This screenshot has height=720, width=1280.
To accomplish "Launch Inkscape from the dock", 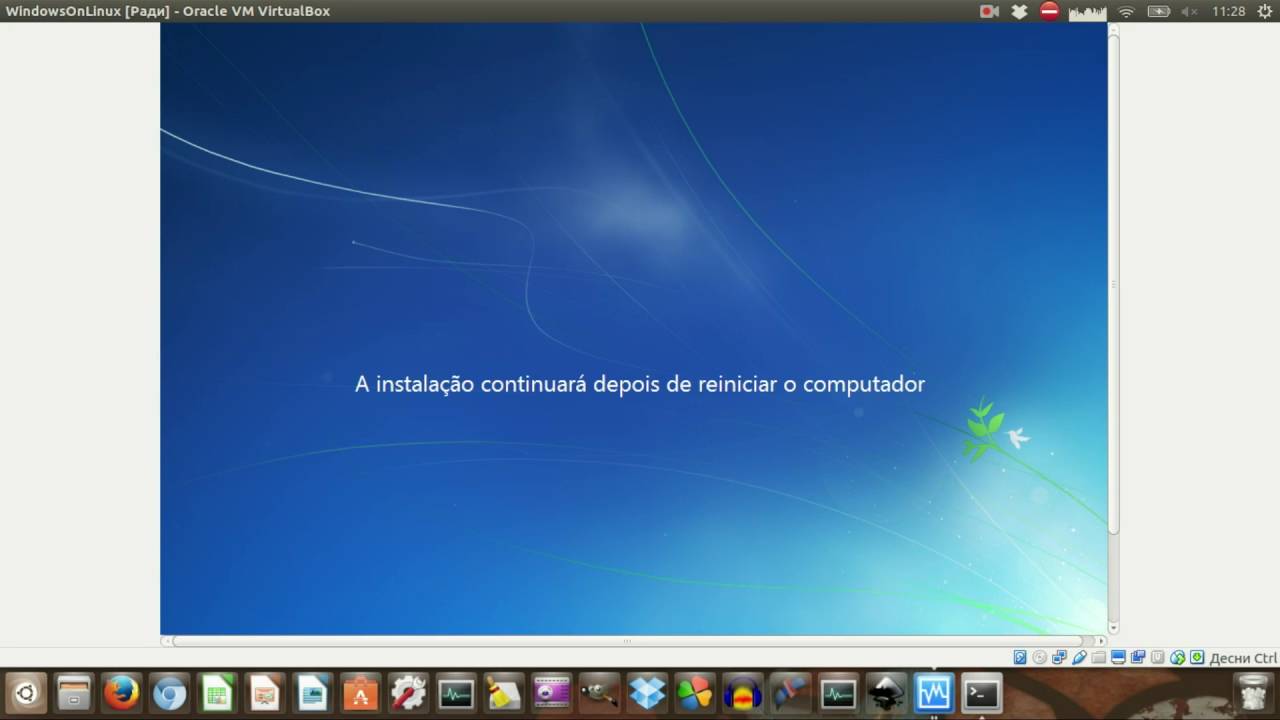I will [x=886, y=692].
